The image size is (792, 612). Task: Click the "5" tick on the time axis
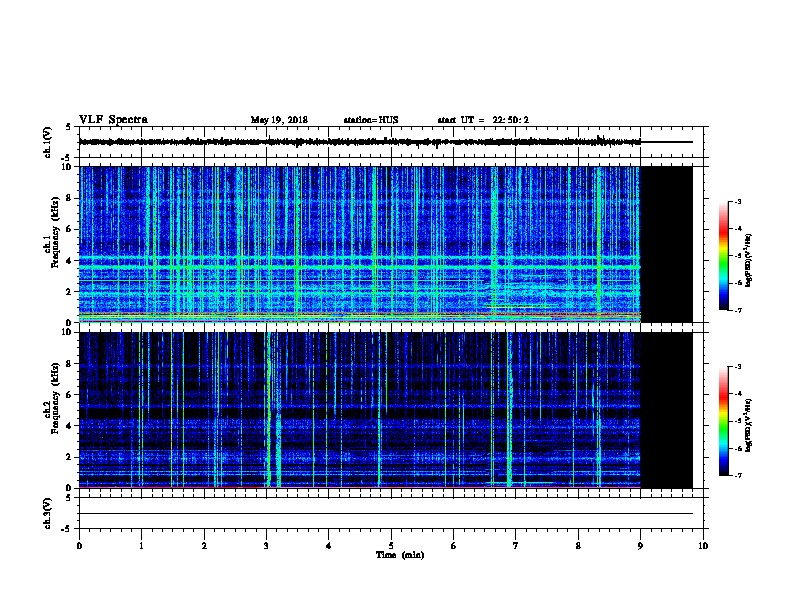[x=391, y=545]
